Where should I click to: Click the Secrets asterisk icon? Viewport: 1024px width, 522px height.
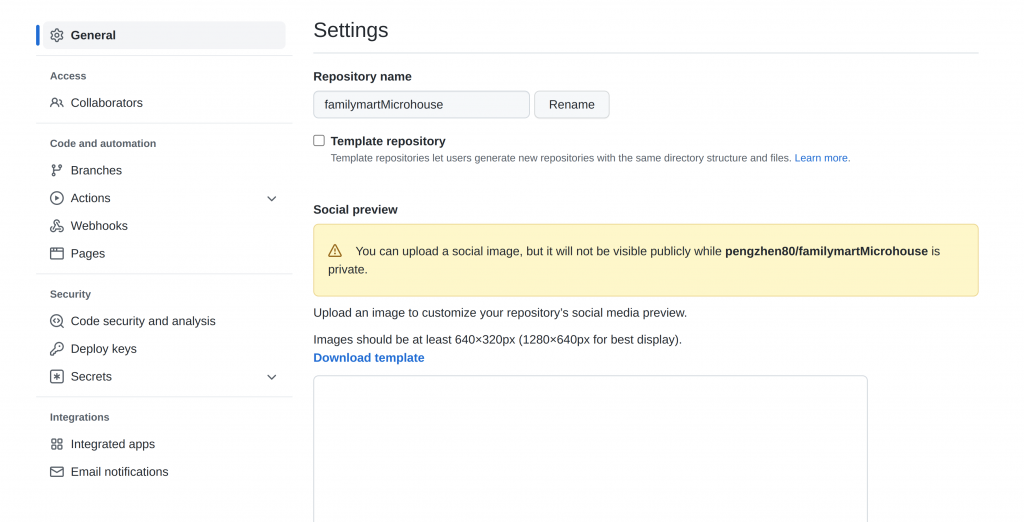coord(57,377)
